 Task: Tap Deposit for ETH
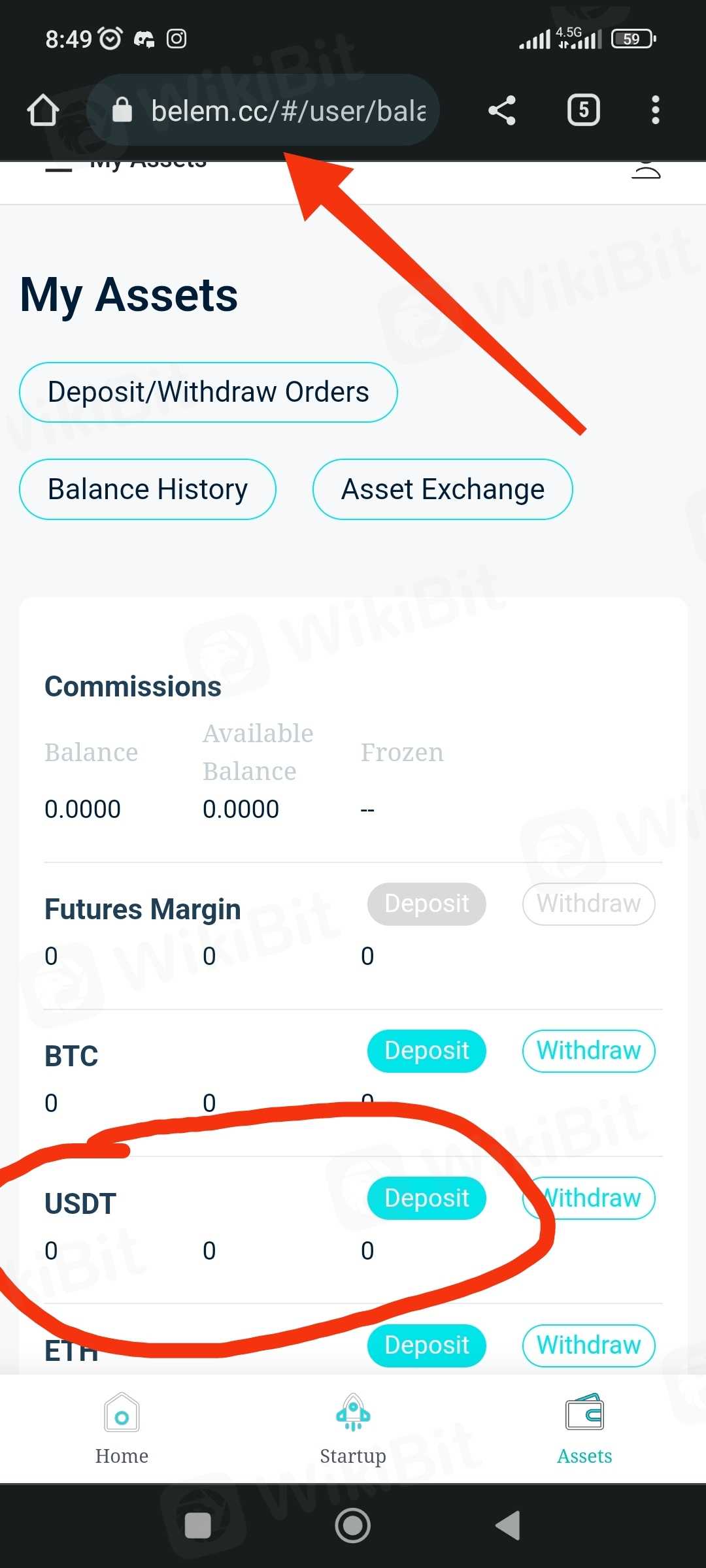point(427,1345)
